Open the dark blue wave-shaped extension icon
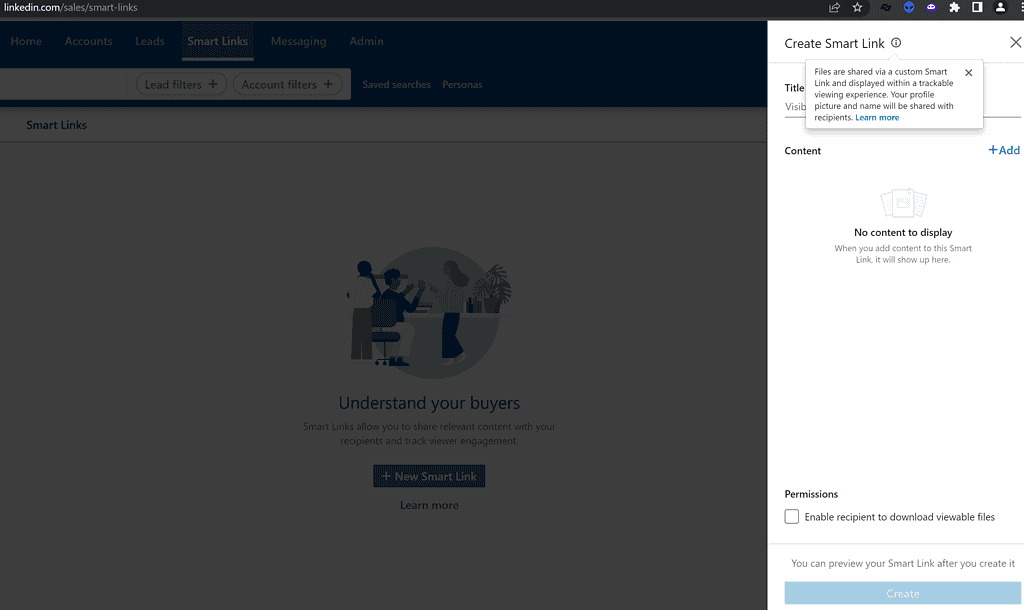The height and width of the screenshot is (610, 1024). click(886, 8)
